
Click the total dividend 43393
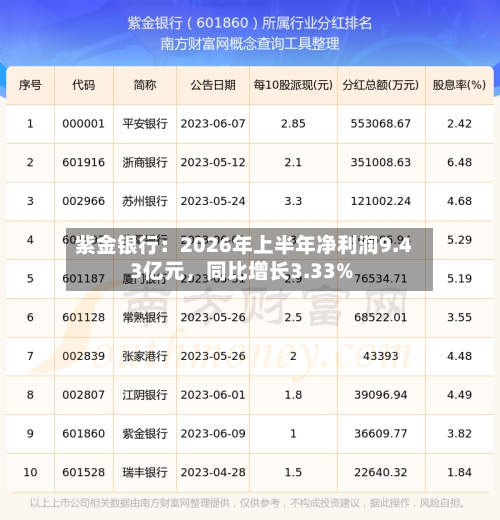coord(381,356)
